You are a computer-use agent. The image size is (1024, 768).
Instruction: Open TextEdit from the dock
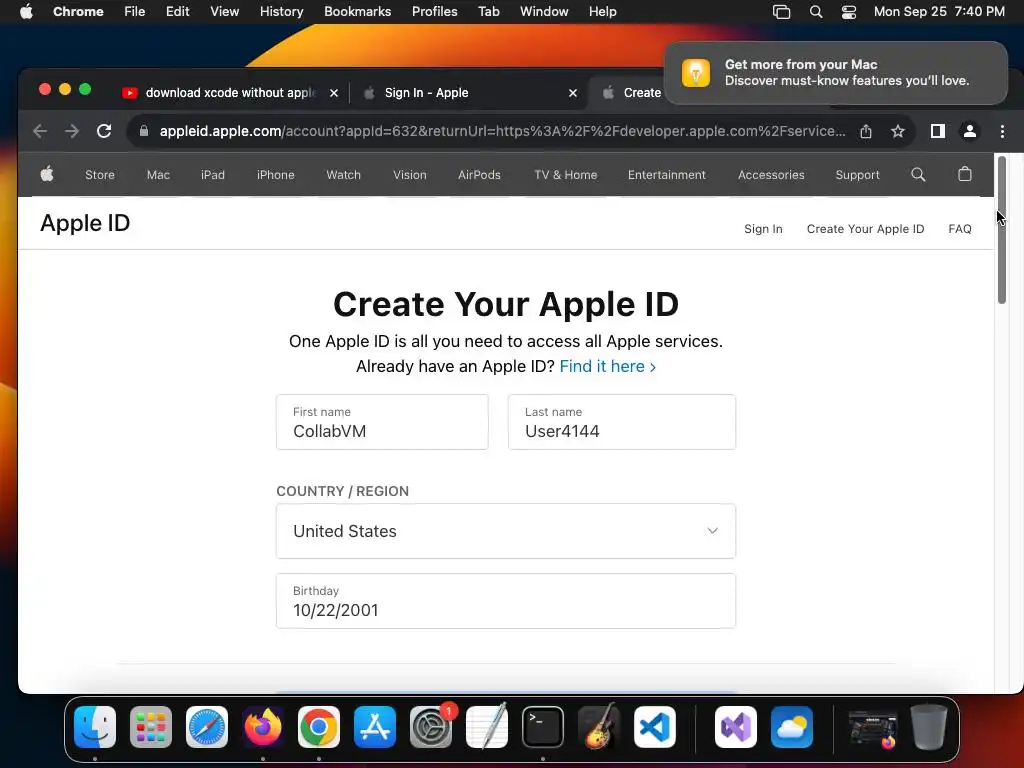coord(487,727)
